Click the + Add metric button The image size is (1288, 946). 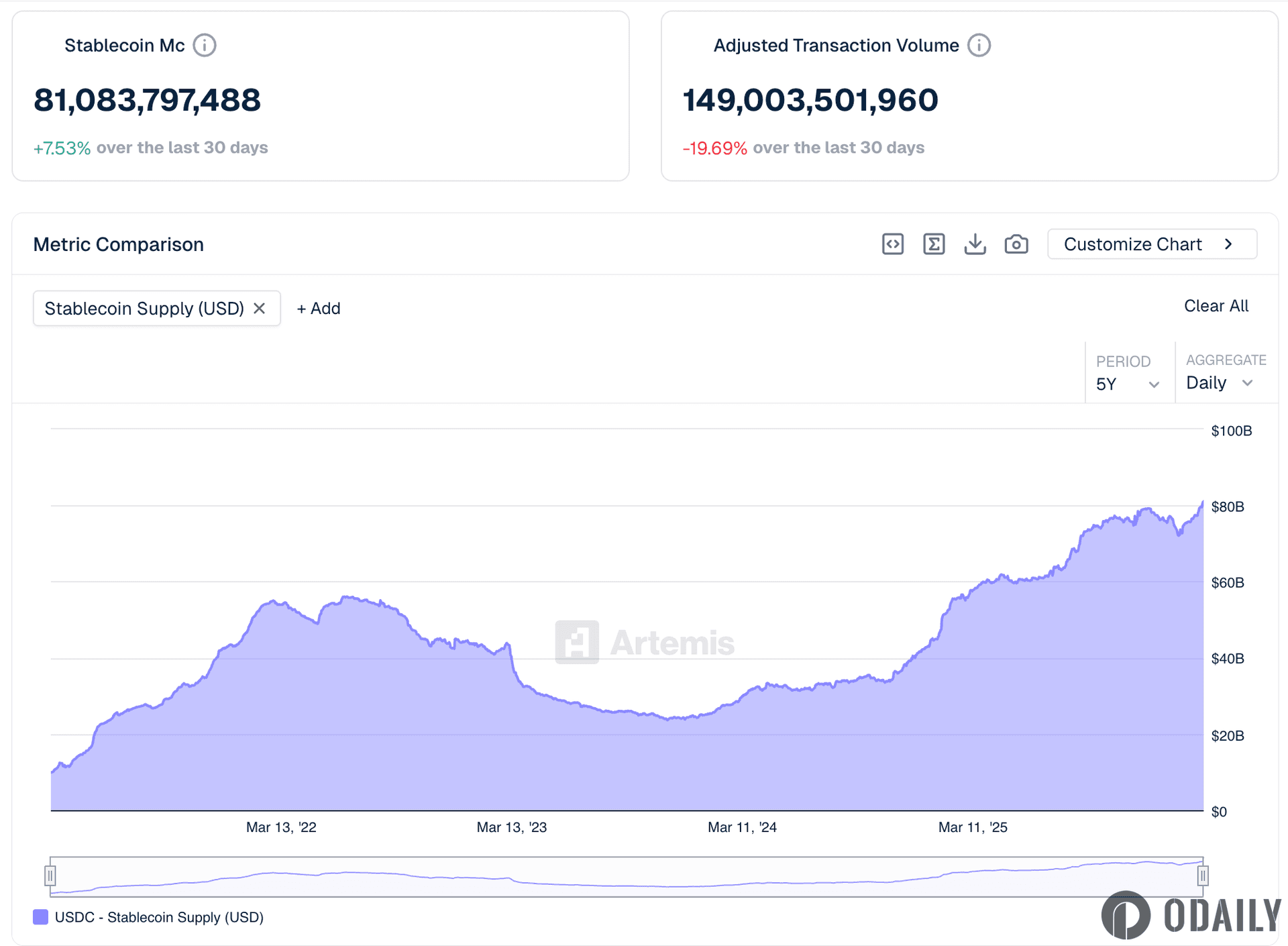pos(318,308)
